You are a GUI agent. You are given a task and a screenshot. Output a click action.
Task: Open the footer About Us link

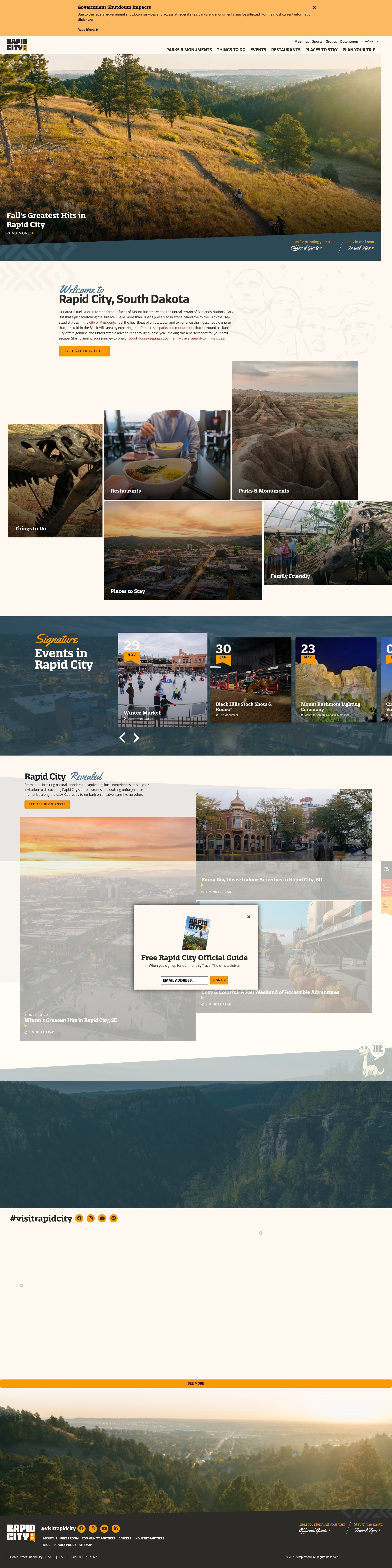tap(50, 1538)
